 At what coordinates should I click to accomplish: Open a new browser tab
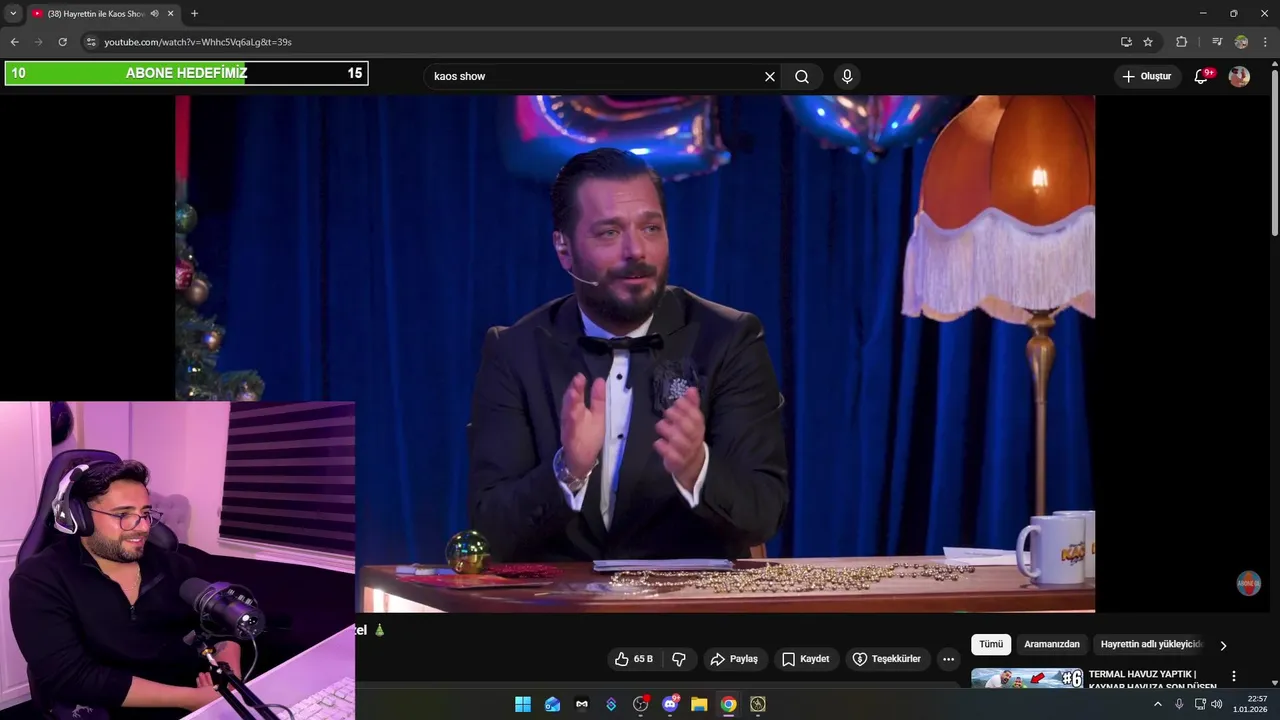tap(194, 13)
